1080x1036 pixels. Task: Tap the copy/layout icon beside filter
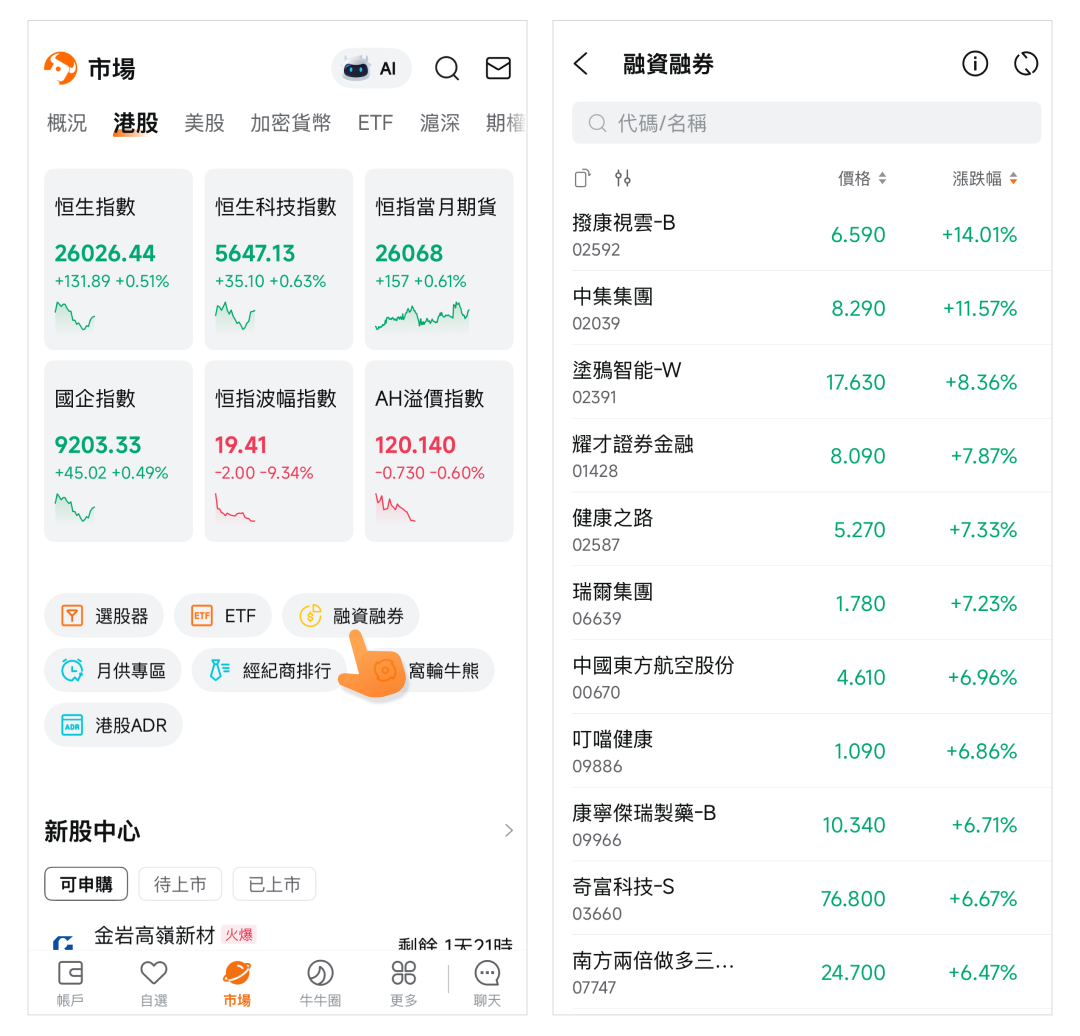[583, 179]
